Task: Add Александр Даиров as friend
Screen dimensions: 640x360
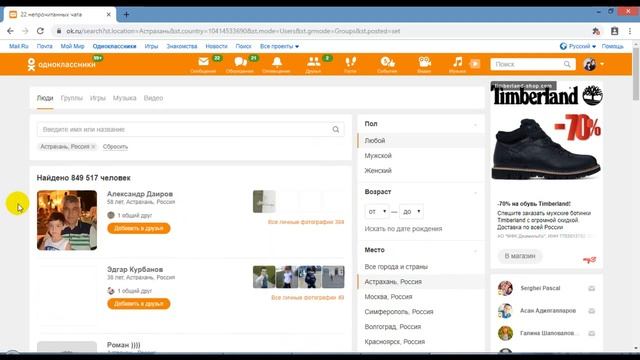Action: (x=139, y=228)
